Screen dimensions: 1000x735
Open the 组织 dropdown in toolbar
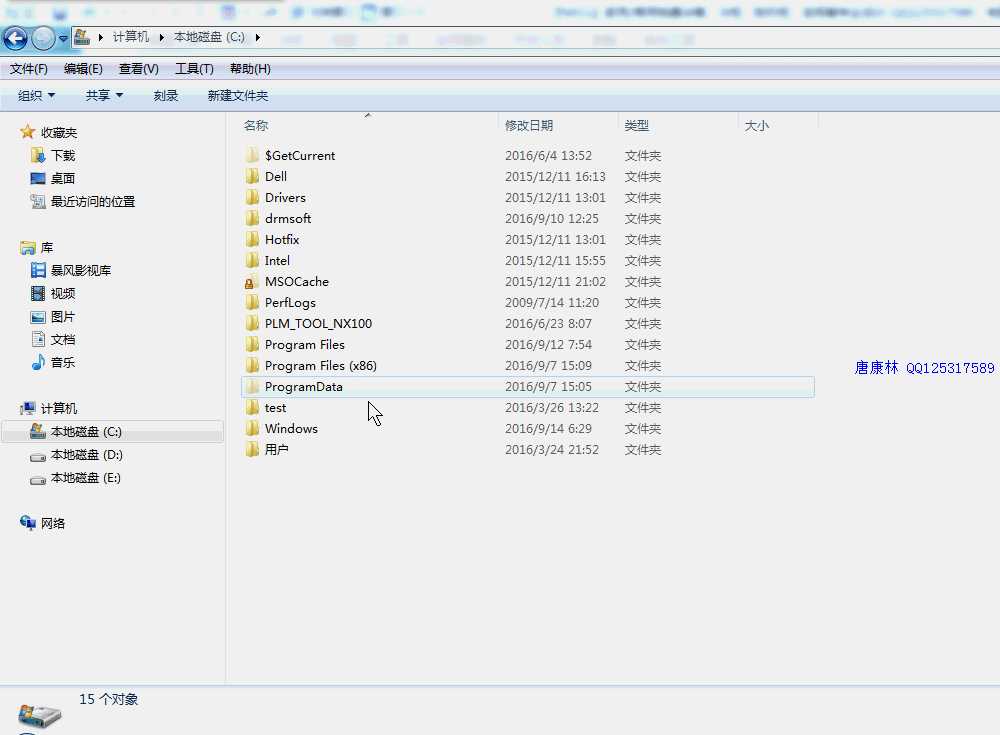(x=36, y=96)
